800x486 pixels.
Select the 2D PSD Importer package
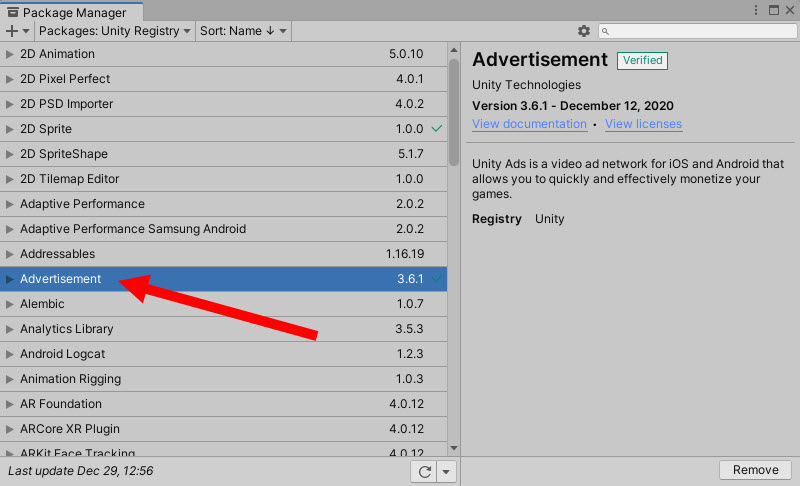click(x=223, y=104)
